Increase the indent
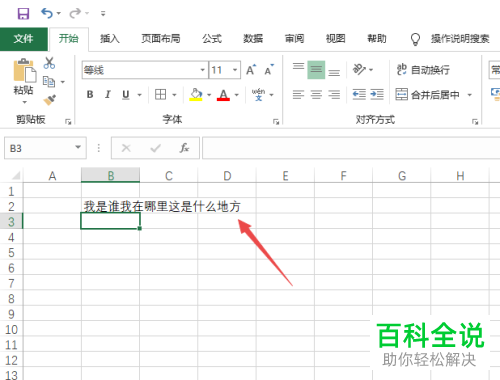The width and height of the screenshot is (500, 380). (x=377, y=95)
